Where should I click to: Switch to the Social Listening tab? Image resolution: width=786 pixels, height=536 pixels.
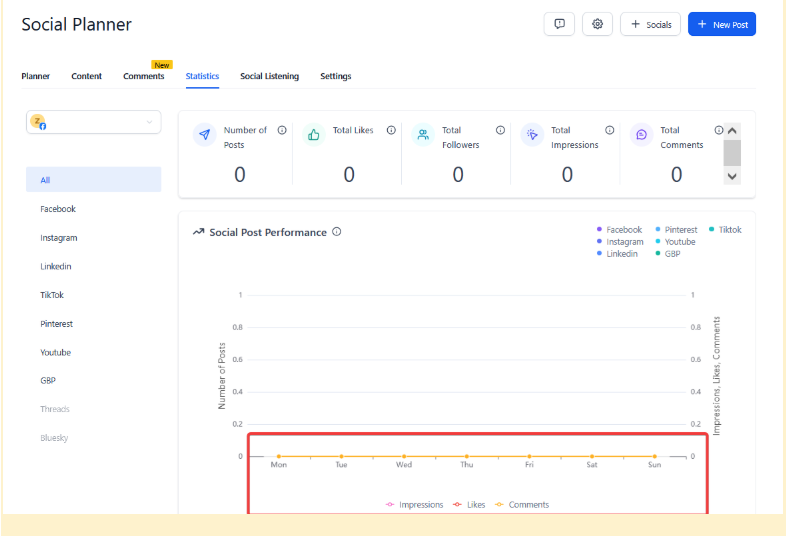pyautogui.click(x=269, y=76)
